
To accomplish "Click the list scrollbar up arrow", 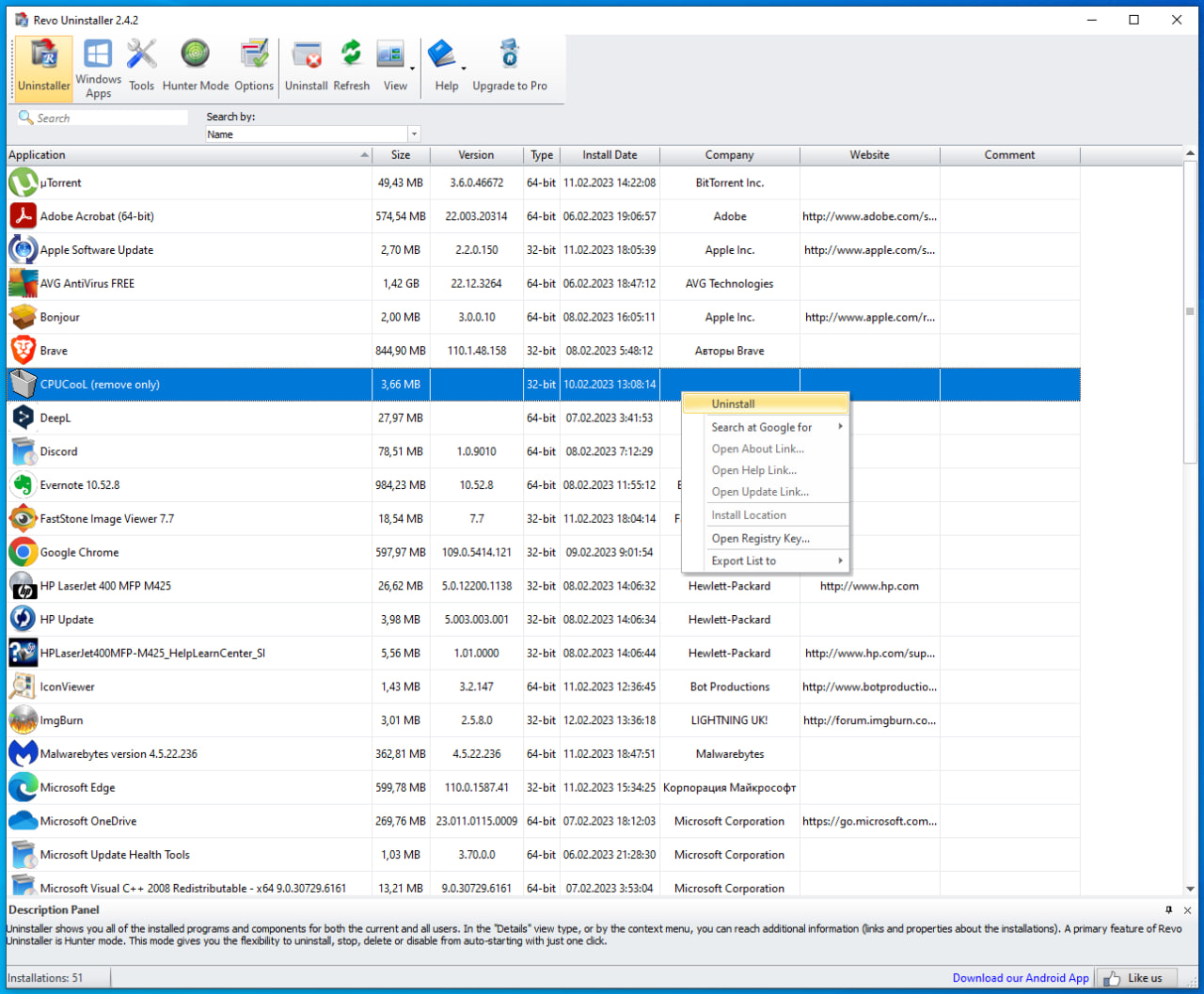I will click(1190, 153).
